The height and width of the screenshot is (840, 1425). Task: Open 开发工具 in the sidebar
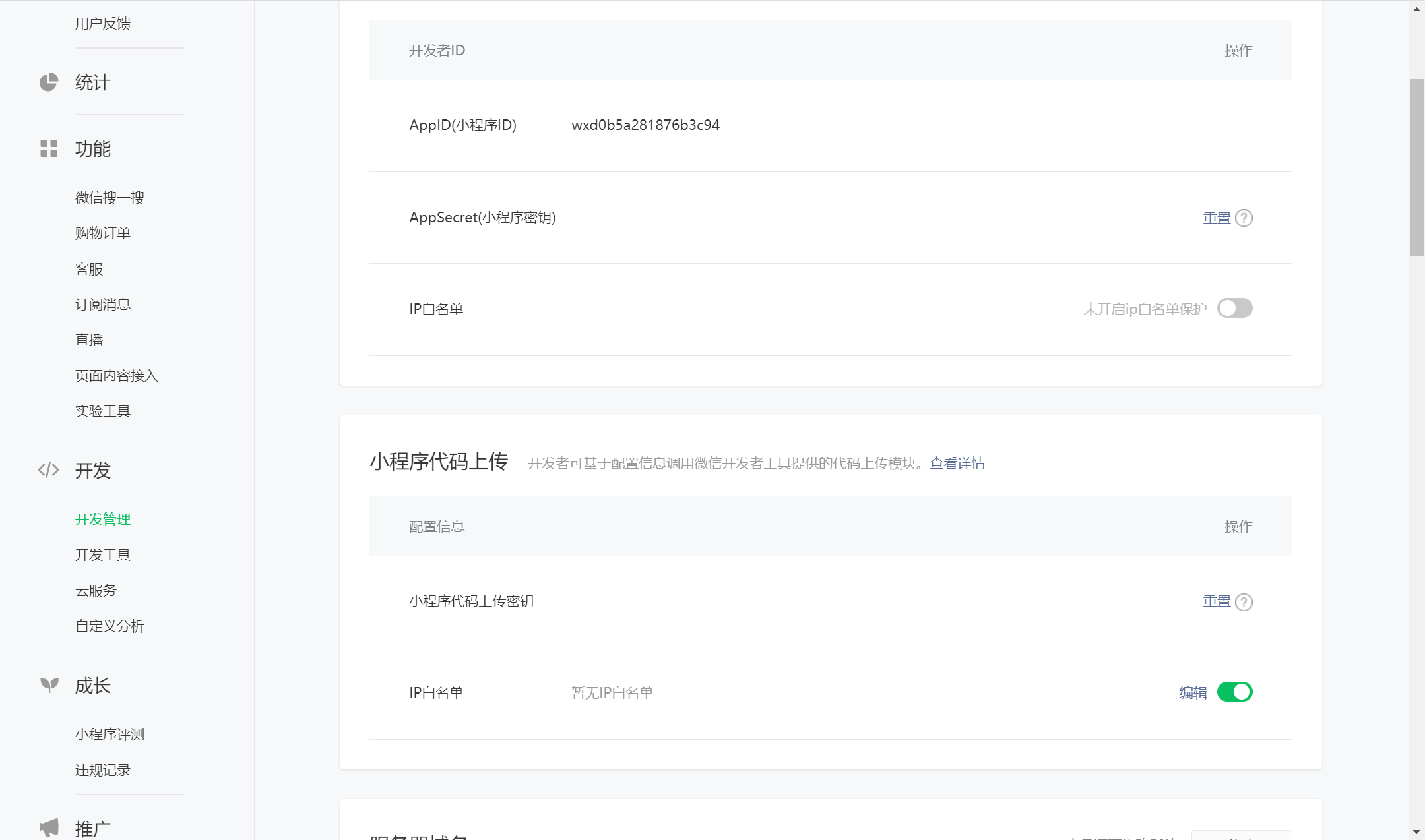coord(103,555)
